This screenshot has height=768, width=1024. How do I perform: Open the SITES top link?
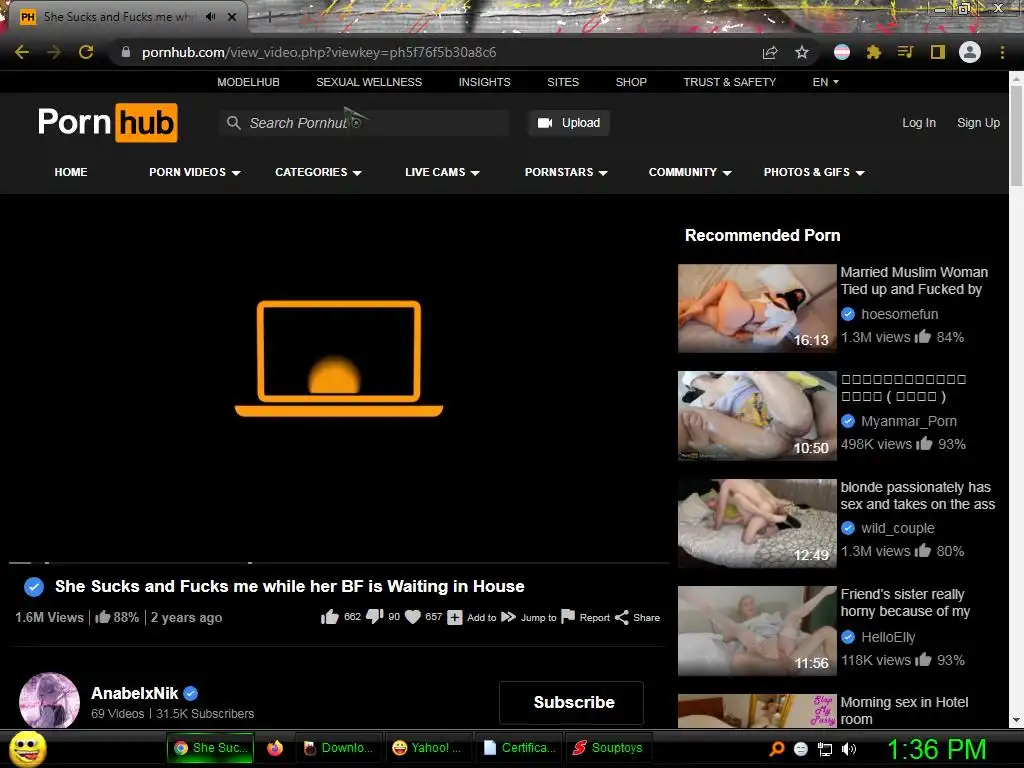[x=563, y=82]
